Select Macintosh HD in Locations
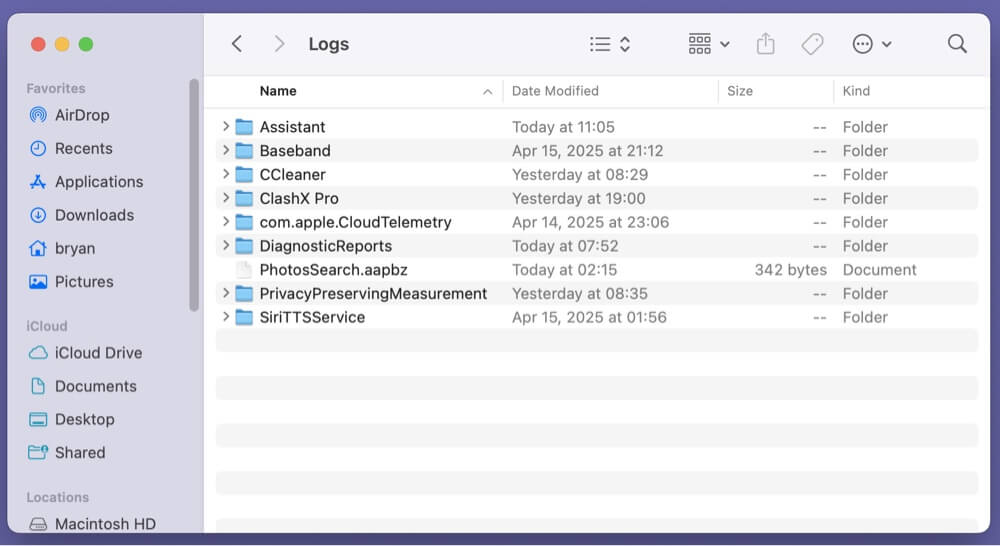This screenshot has width=1000, height=546. (104, 524)
